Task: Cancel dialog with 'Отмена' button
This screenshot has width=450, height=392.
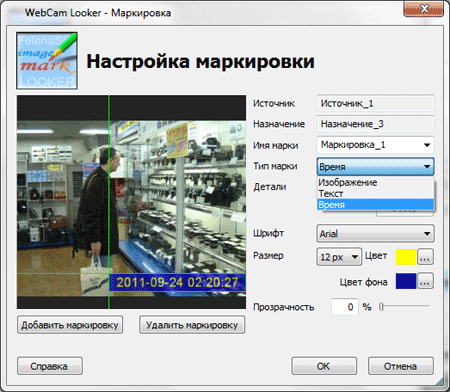Action: pyautogui.click(x=401, y=366)
